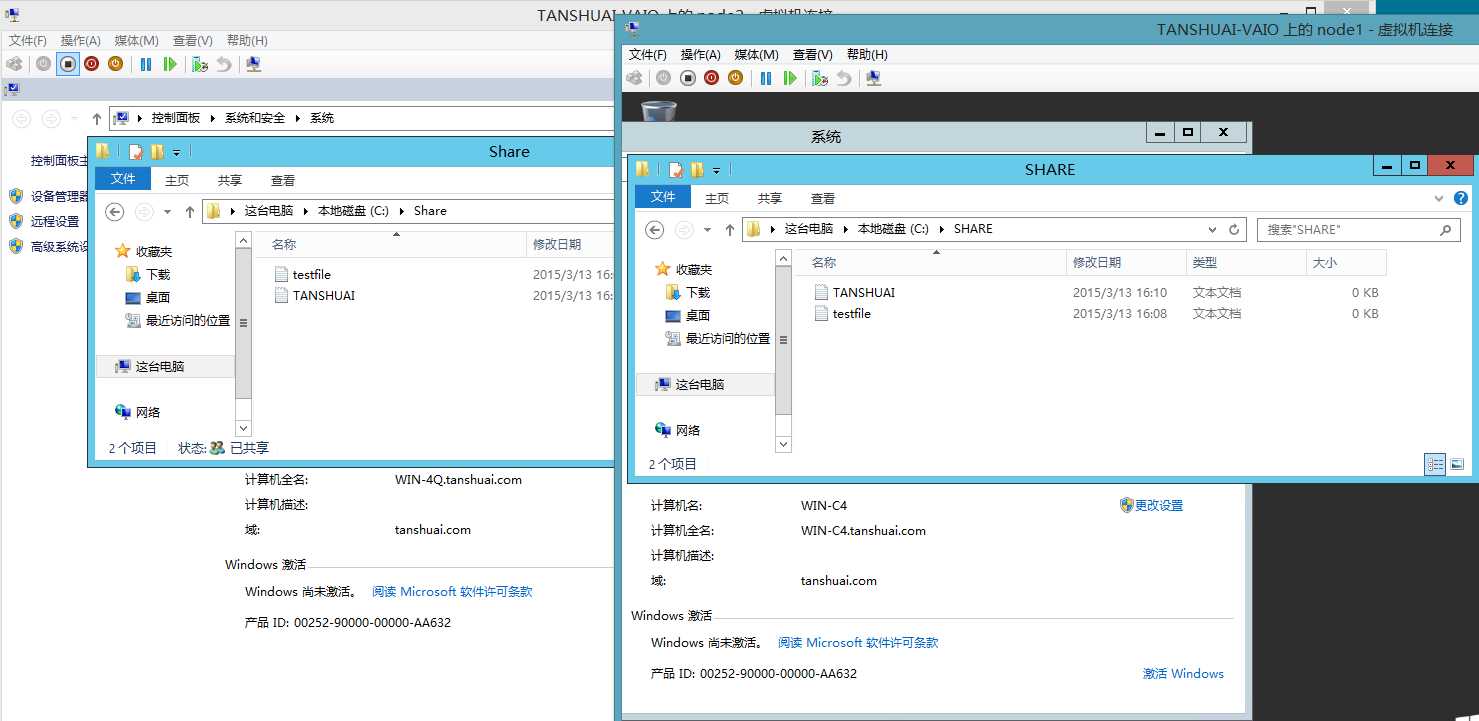Open 文件(F) menu in left VM window
Screen dimensions: 1479x721
coord(28,41)
